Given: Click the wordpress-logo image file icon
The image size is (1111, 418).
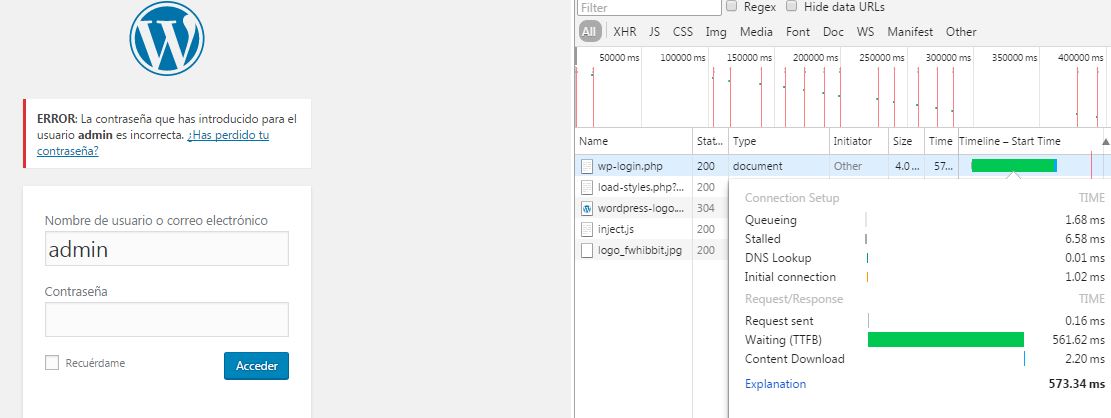Looking at the screenshot, I should pos(587,209).
